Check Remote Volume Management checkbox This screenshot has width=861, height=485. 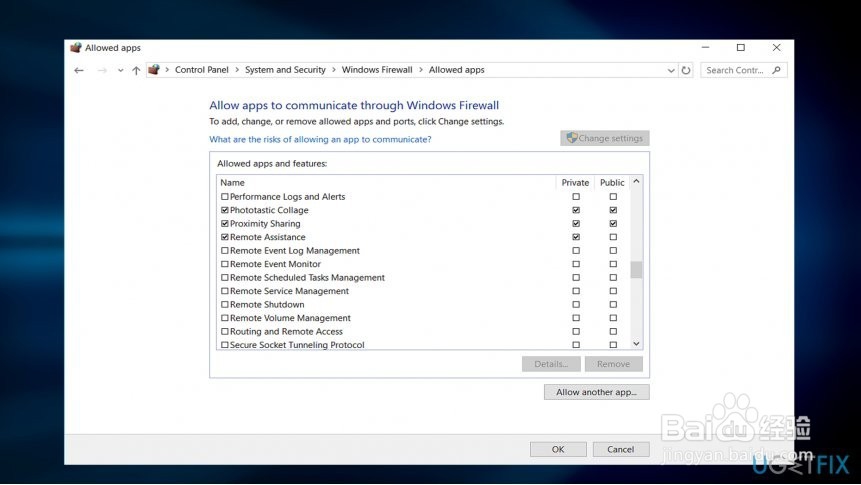225,317
